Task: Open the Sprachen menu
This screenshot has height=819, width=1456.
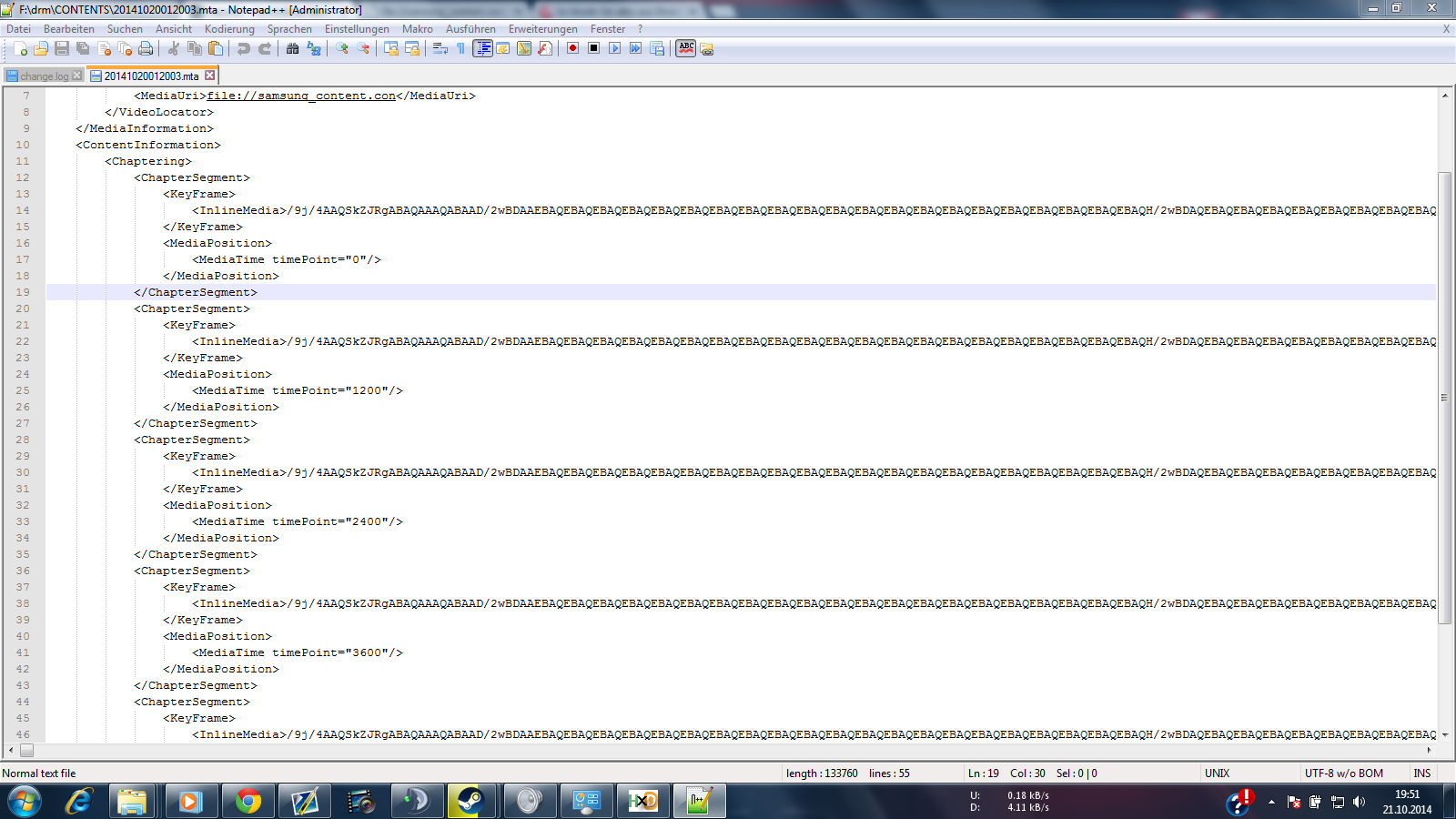Action: point(289,29)
